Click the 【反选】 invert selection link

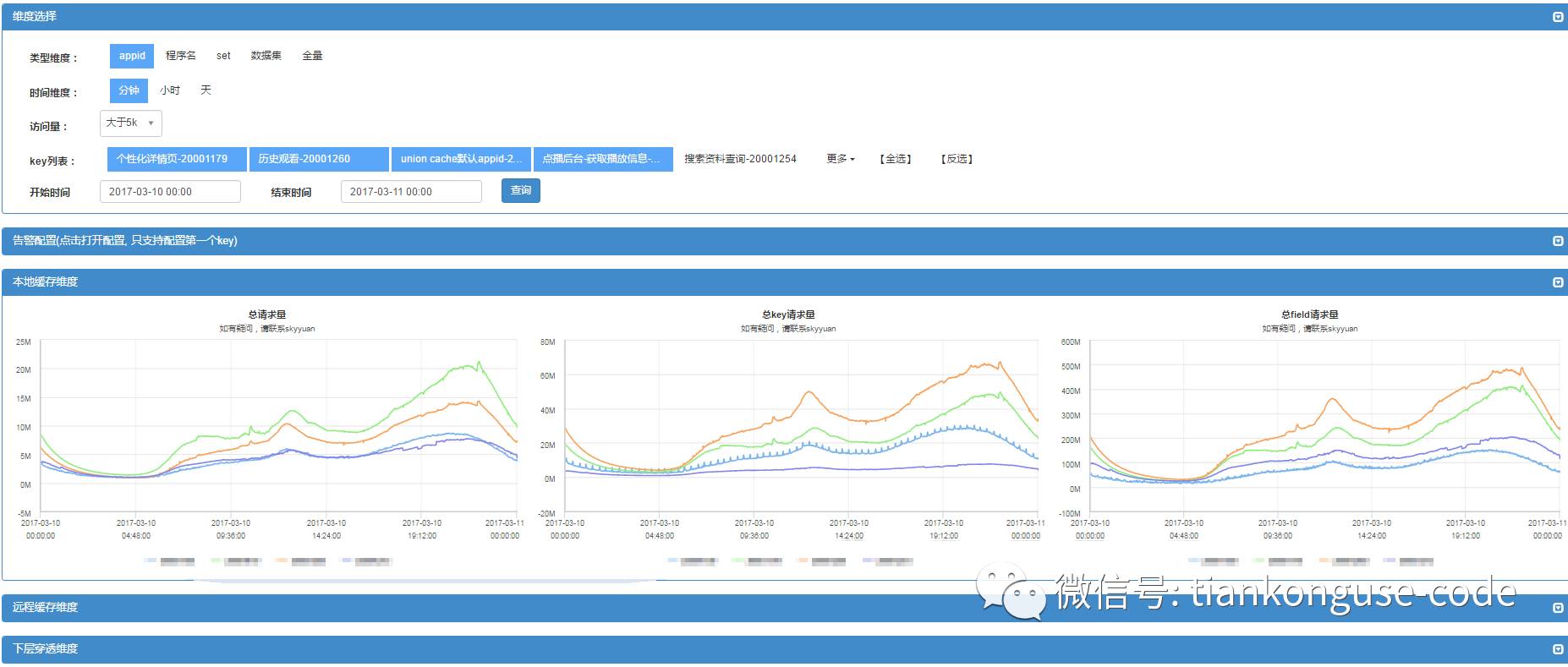(957, 159)
